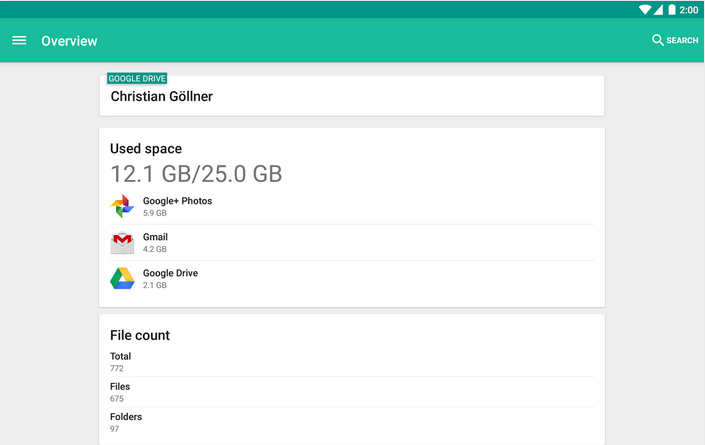This screenshot has width=705, height=445.
Task: Select the Total 772 file count row
Action: pos(352,361)
